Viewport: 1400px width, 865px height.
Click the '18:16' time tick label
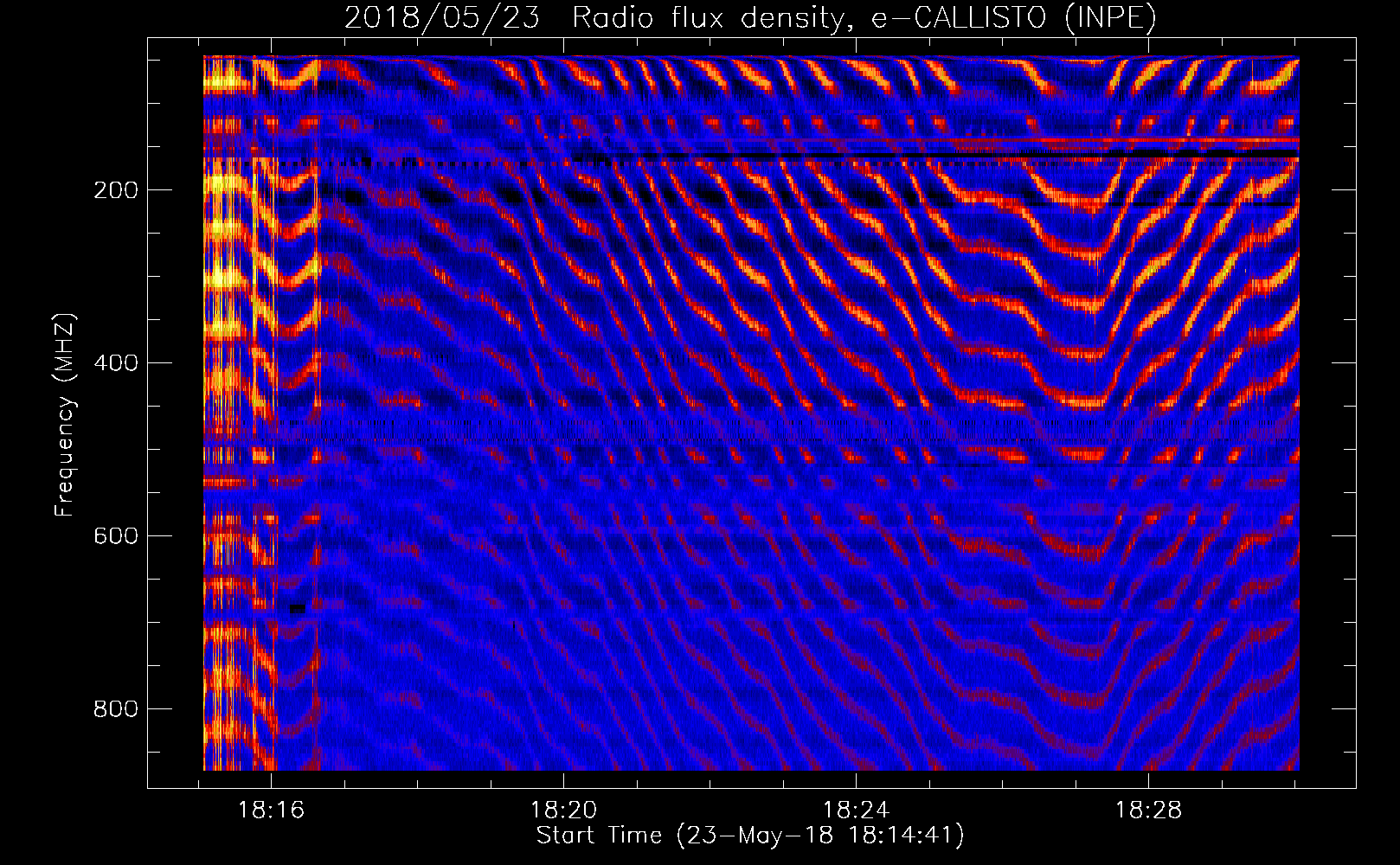point(272,811)
